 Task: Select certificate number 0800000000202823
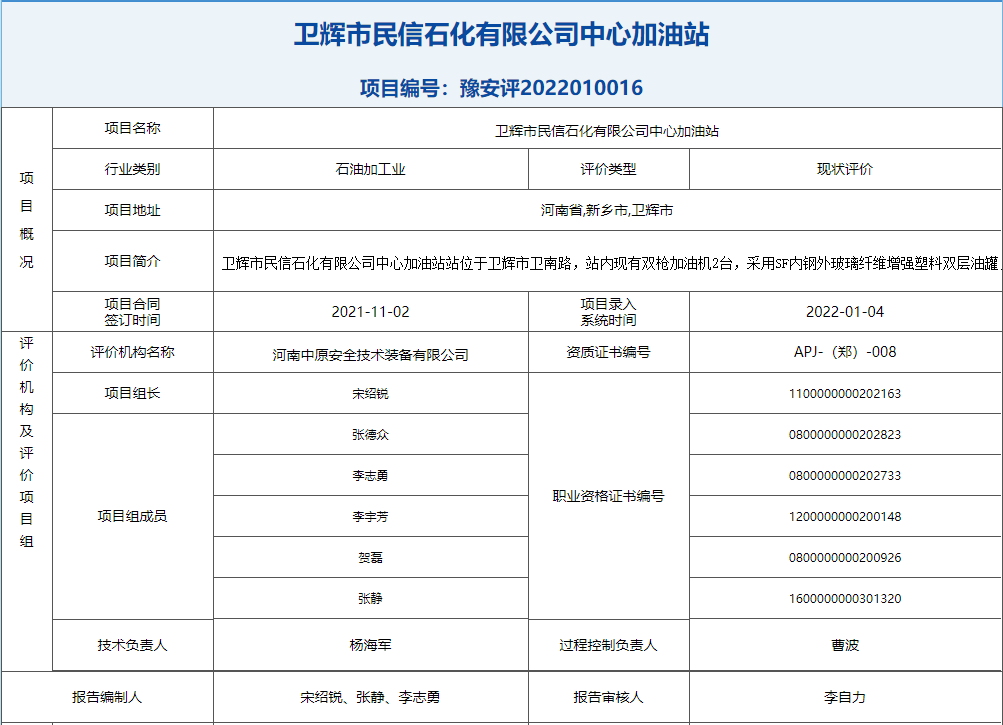[x=845, y=434]
